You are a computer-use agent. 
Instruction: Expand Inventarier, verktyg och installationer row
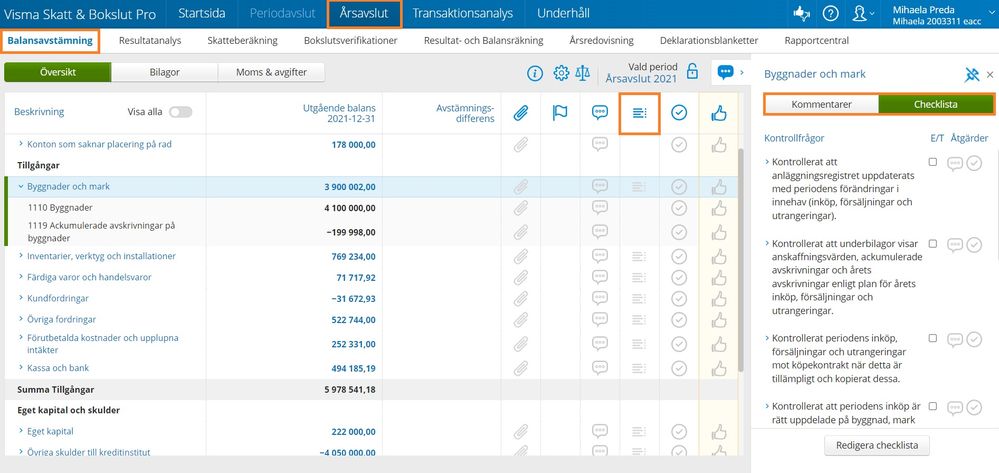click(x=21, y=256)
